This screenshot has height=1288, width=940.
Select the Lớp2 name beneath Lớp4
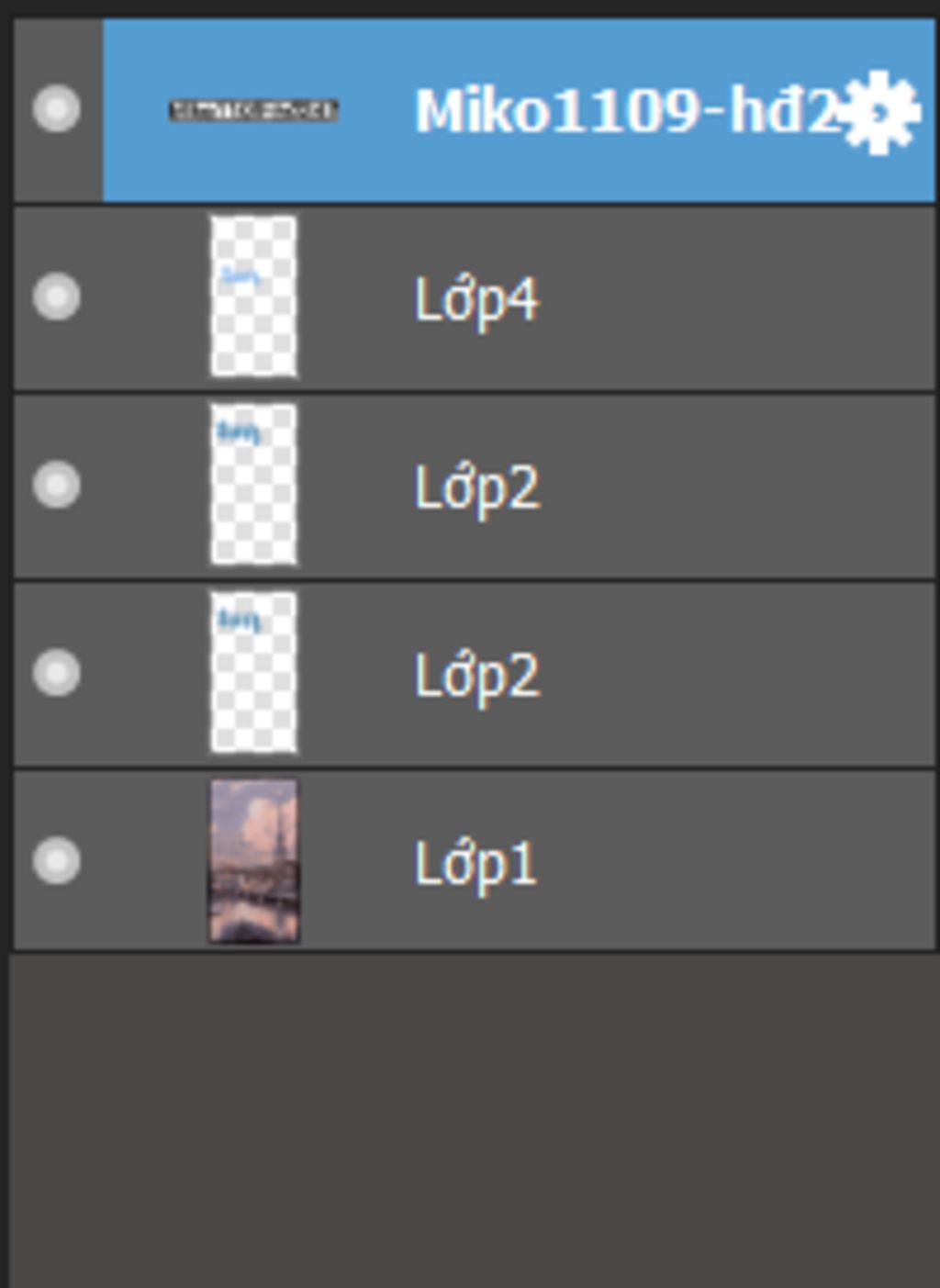(x=476, y=487)
